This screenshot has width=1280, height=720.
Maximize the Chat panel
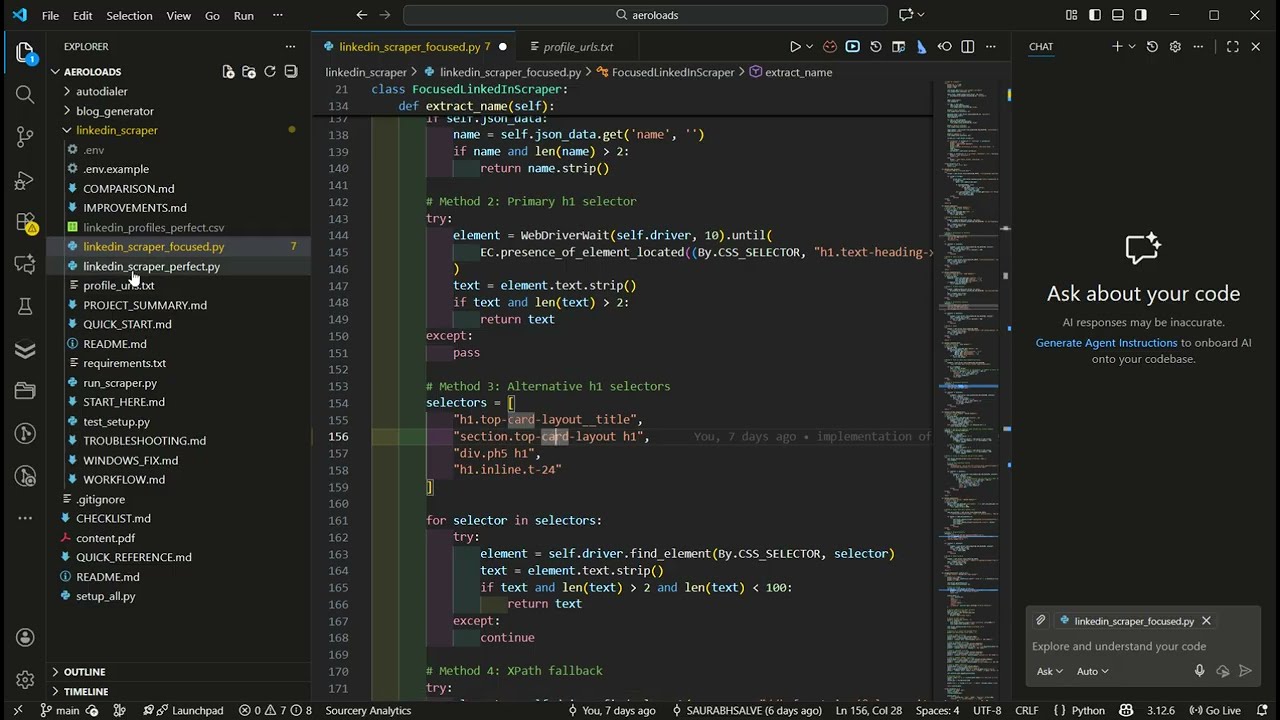coord(1233,47)
